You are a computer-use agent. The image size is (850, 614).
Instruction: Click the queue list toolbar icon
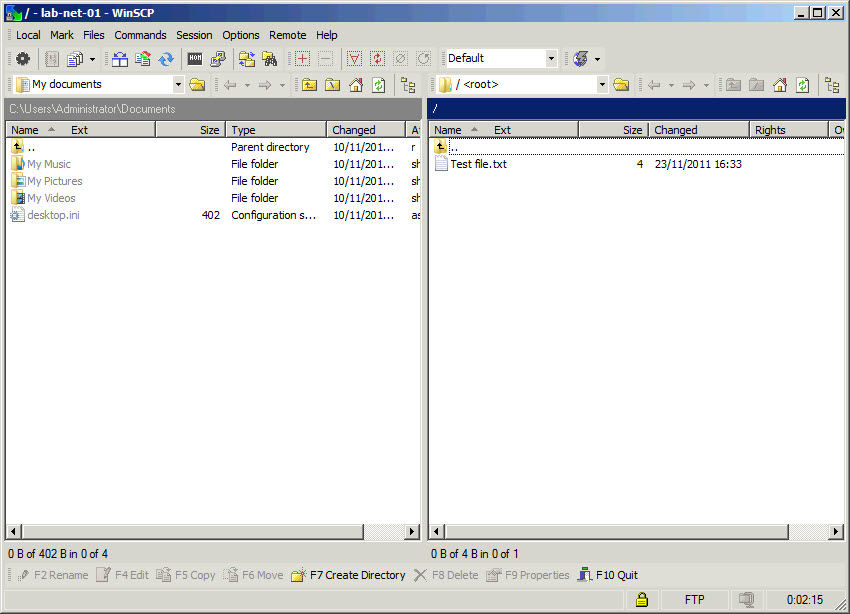pyautogui.click(x=52, y=59)
